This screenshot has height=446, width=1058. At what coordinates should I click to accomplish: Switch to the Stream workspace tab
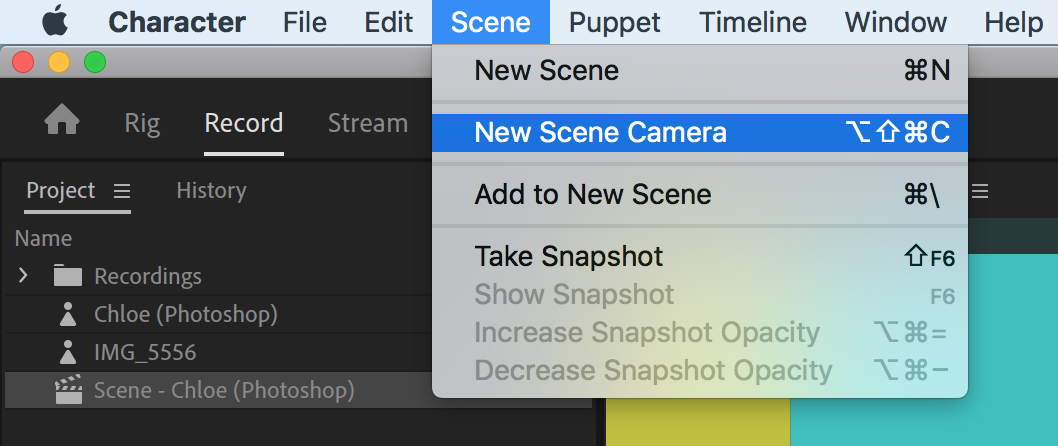point(367,123)
